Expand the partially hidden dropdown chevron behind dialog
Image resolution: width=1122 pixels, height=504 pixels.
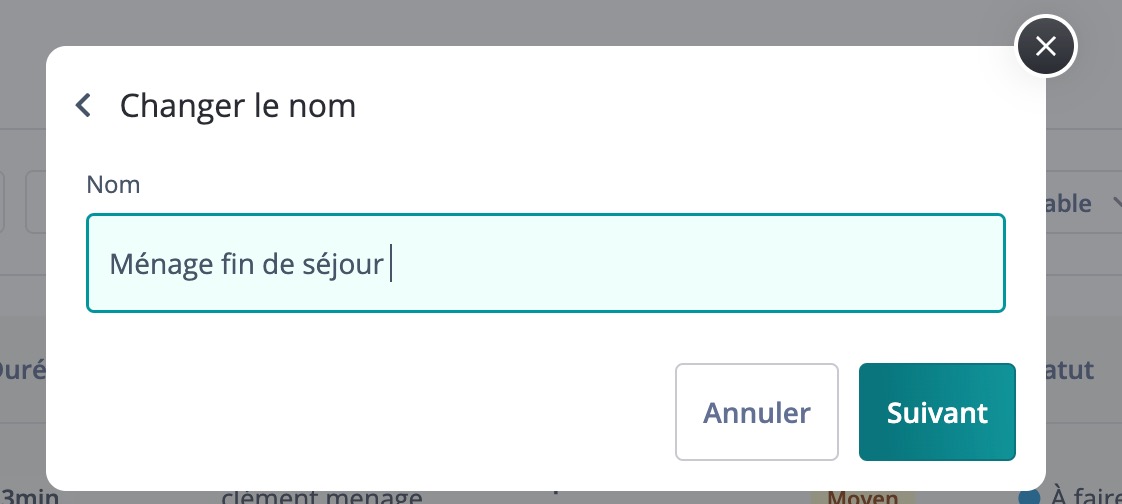point(1115,203)
